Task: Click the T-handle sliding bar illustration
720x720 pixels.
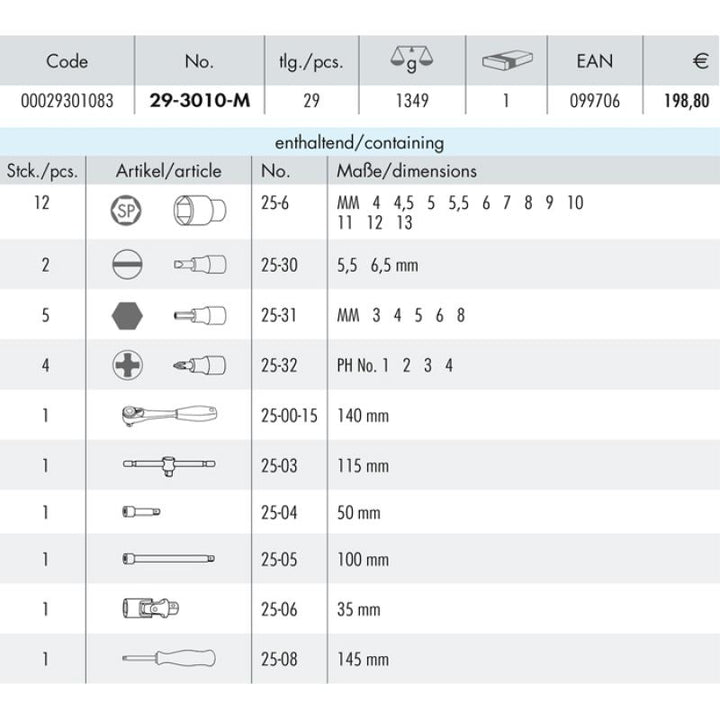Action: (x=167, y=463)
